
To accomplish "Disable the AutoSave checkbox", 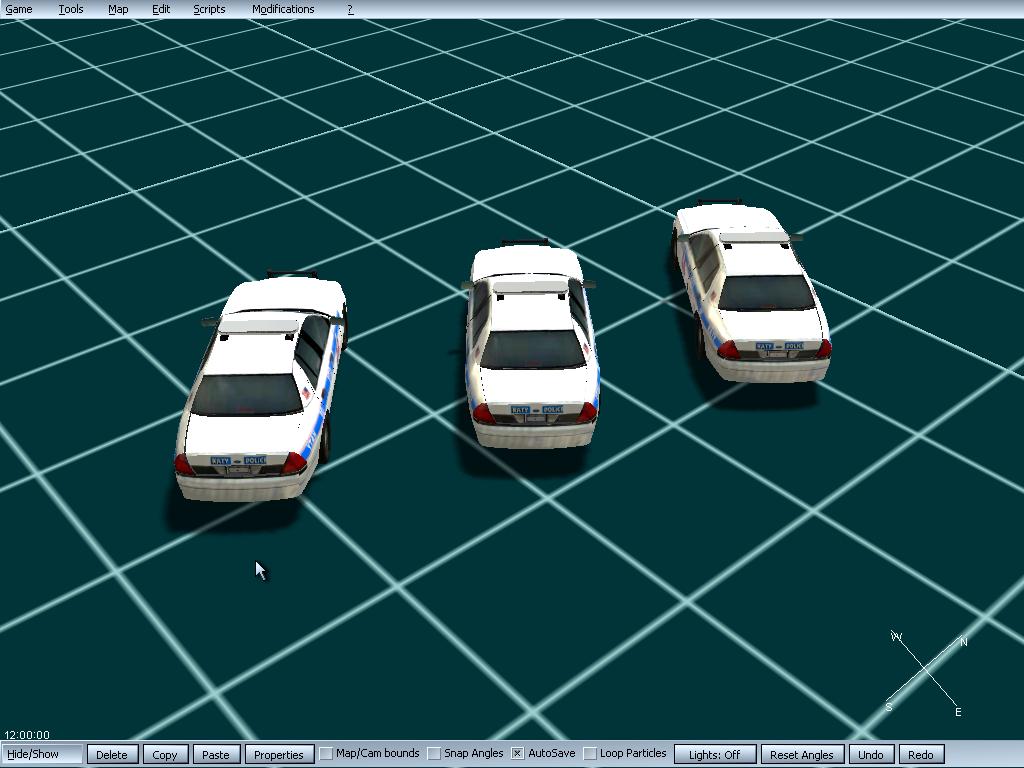I will coord(517,754).
